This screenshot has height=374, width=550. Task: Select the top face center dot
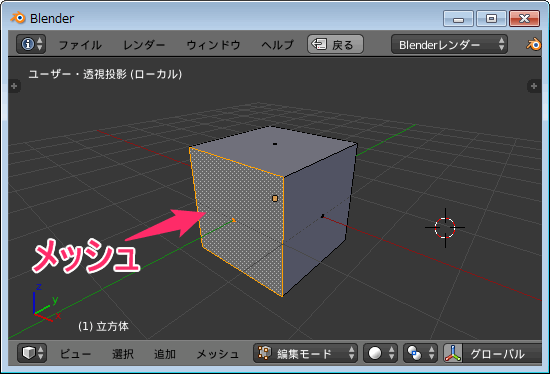click(275, 144)
